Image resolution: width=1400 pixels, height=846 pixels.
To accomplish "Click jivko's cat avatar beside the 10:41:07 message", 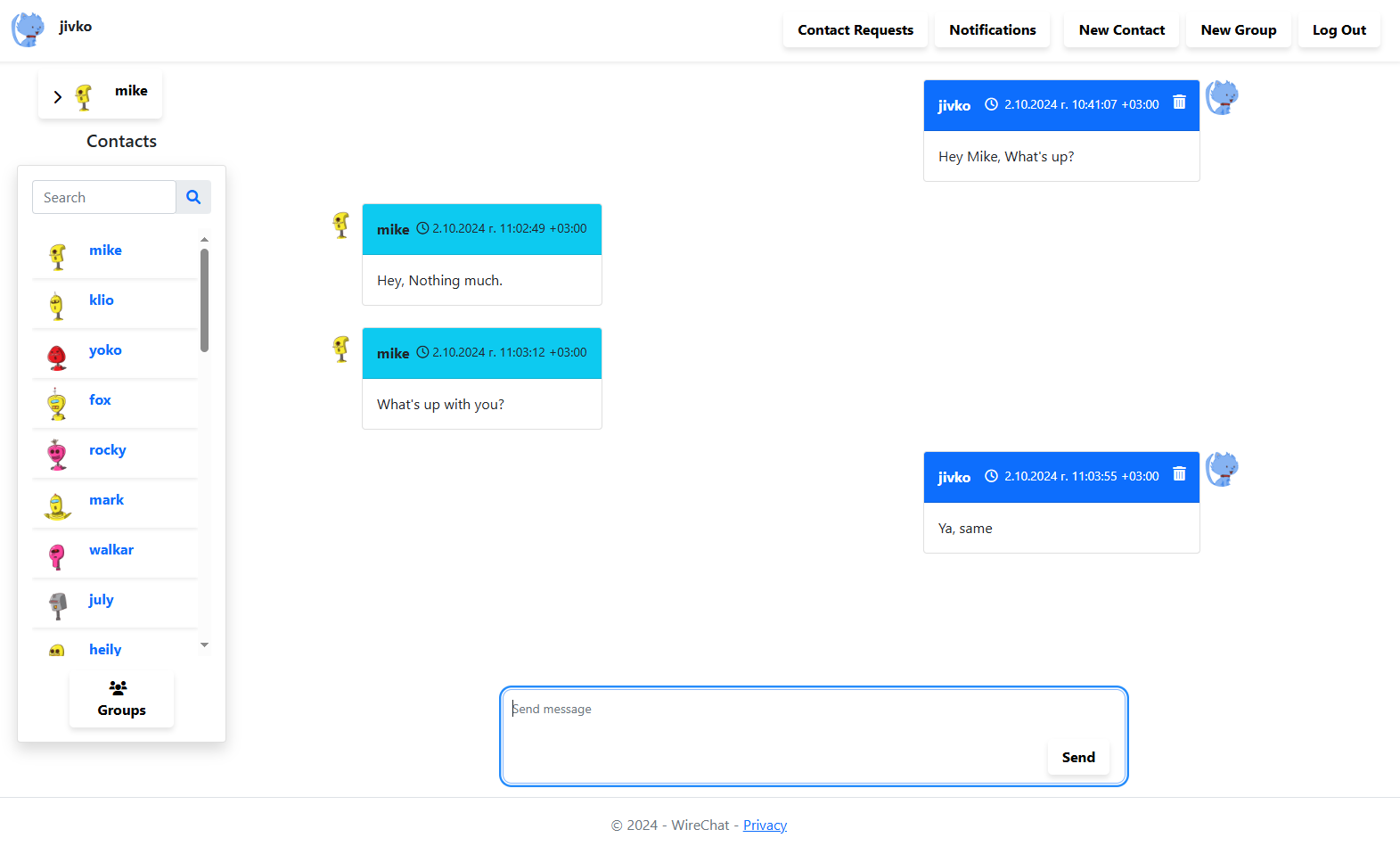I will (x=1223, y=98).
